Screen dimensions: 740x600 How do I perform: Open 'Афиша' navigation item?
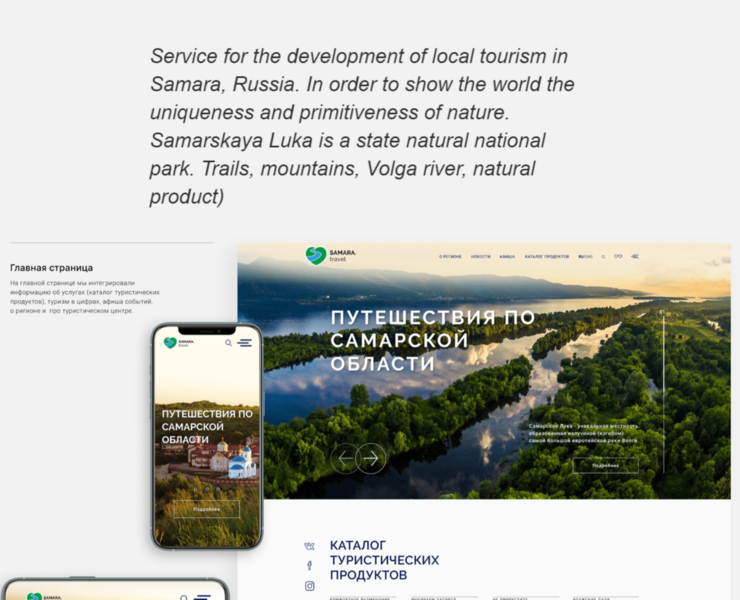(x=507, y=257)
